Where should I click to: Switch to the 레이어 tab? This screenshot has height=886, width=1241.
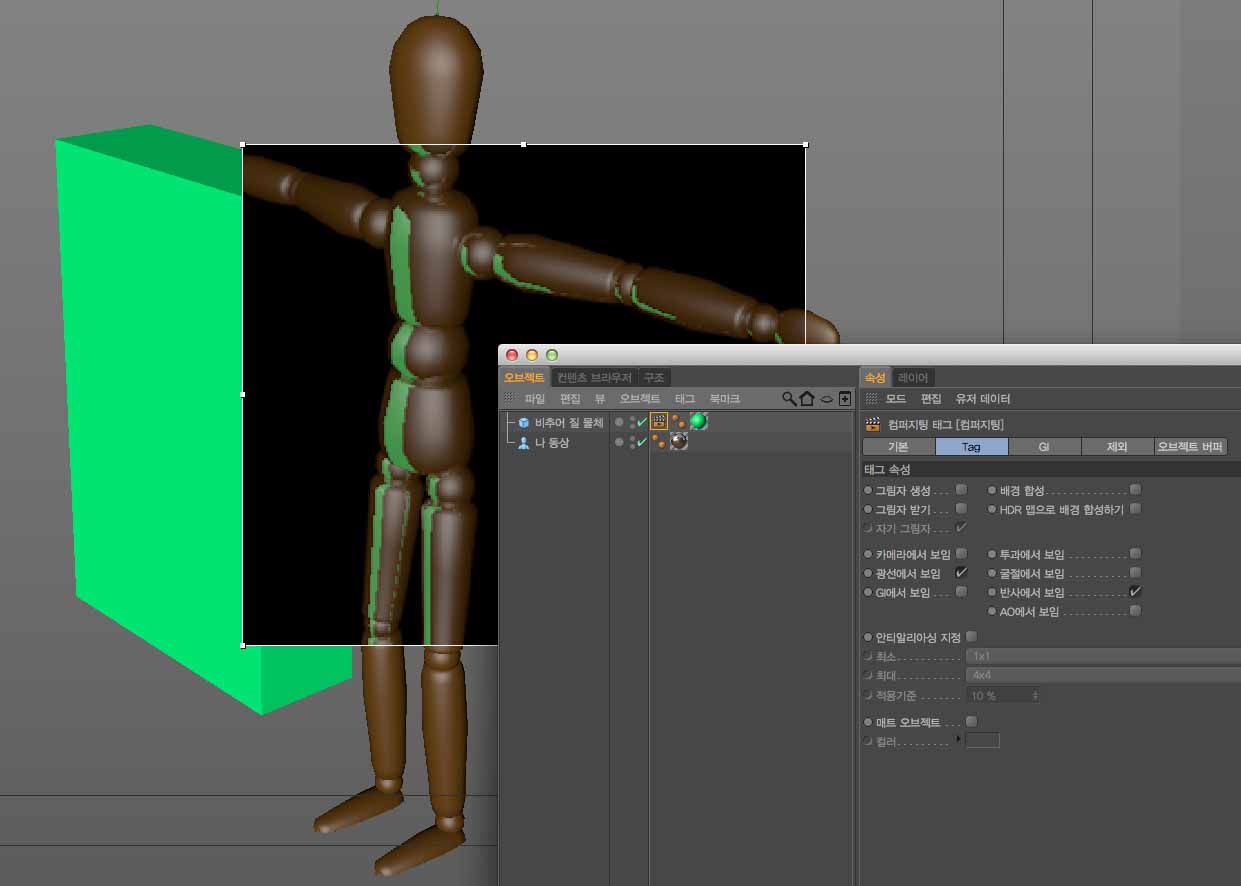pos(913,377)
